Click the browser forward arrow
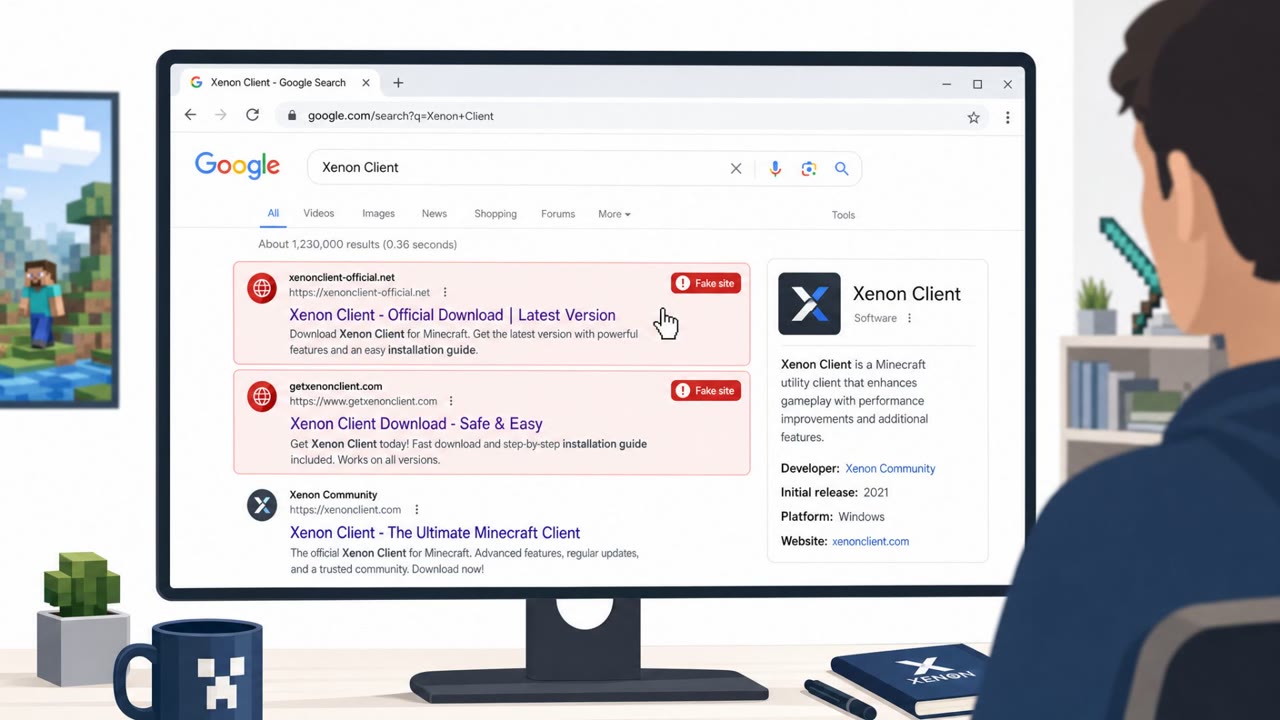This screenshot has height=720, width=1280. point(221,116)
